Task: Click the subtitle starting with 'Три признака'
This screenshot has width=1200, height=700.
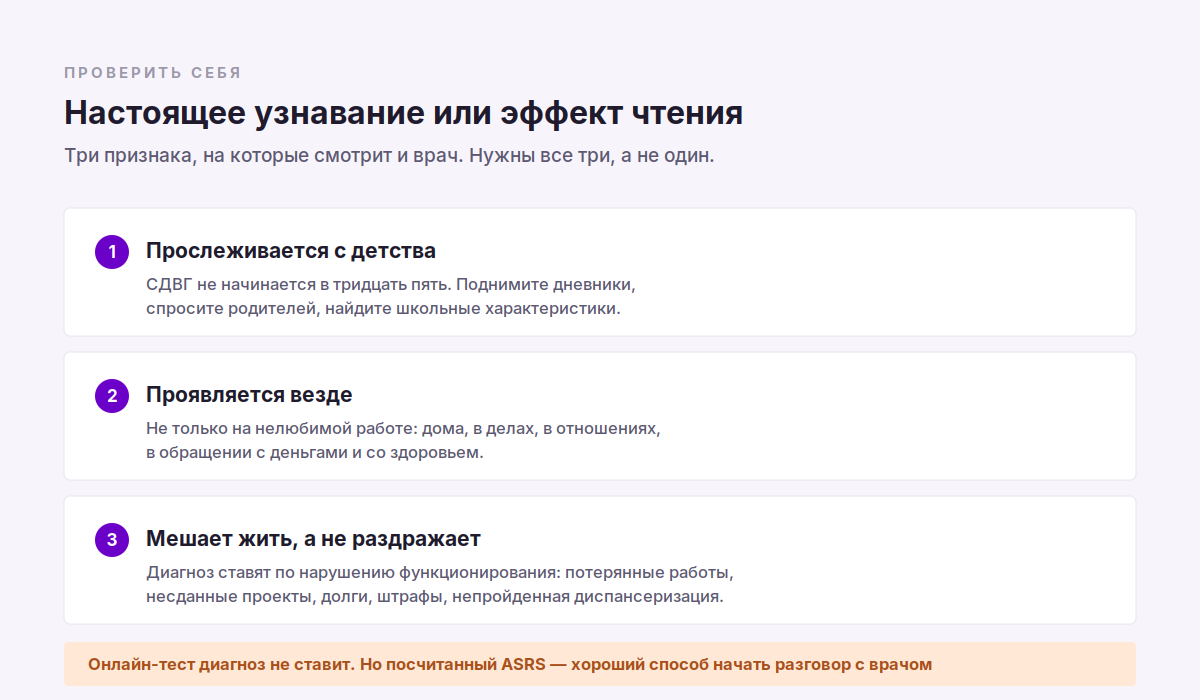Action: (x=389, y=157)
